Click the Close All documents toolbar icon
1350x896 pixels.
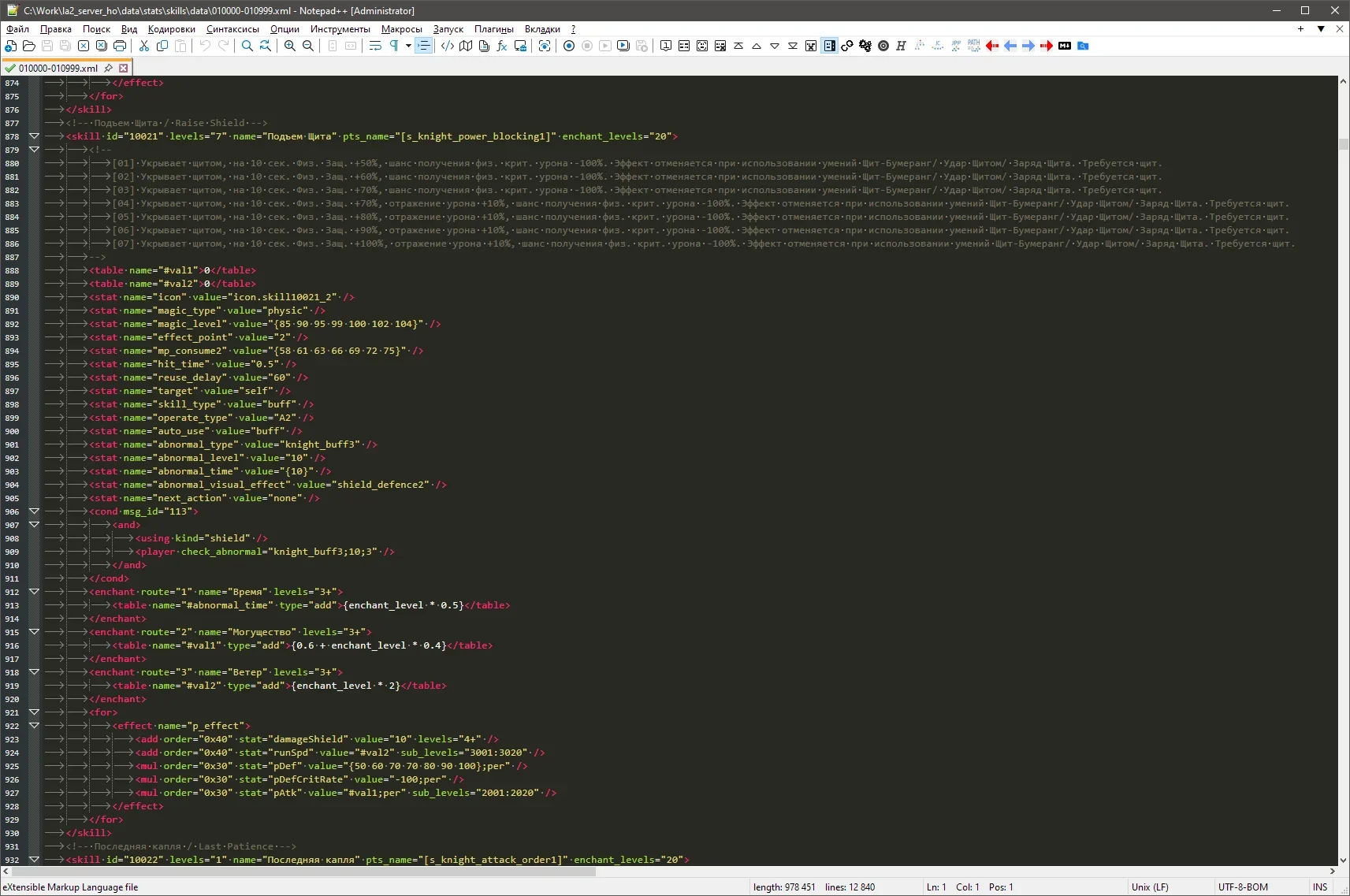pos(102,46)
